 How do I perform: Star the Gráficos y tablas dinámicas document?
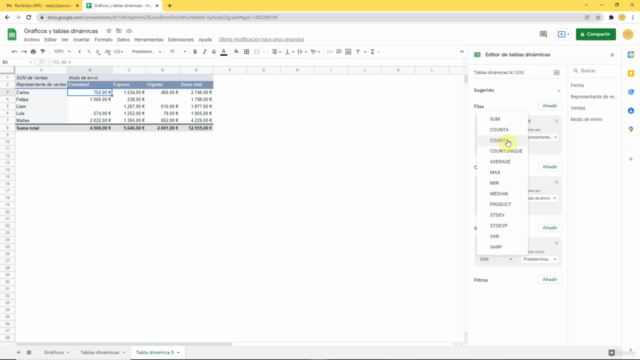click(109, 31)
